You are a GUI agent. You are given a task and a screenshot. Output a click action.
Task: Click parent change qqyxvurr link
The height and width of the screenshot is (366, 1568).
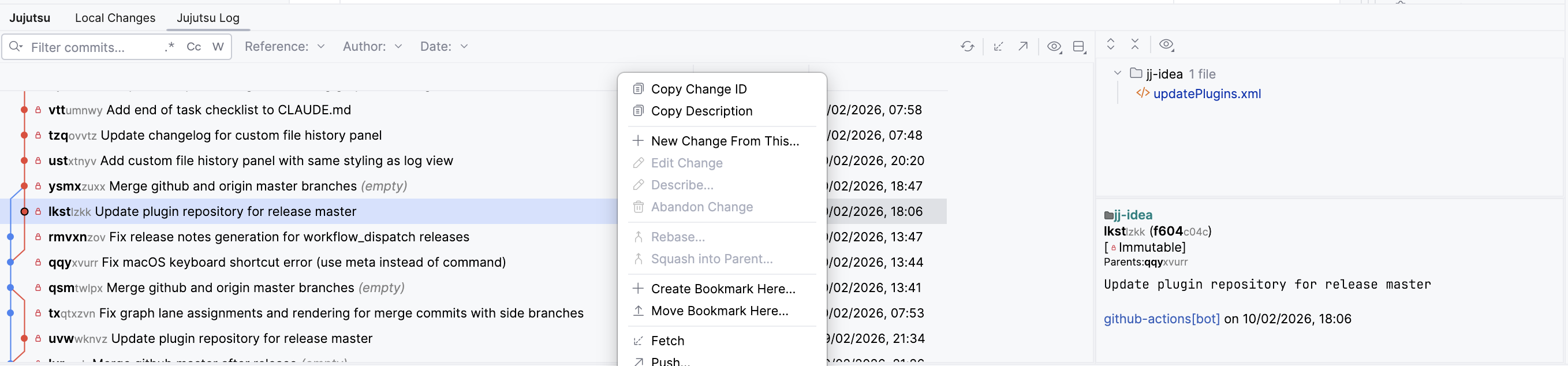tap(1166, 262)
